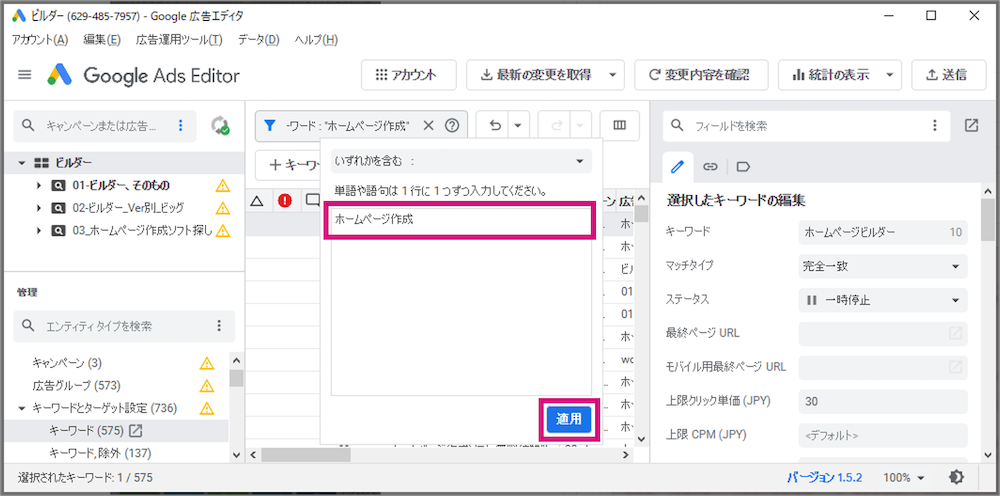Open the マッチタイプ 完全一致 dropdown

(x=883, y=266)
